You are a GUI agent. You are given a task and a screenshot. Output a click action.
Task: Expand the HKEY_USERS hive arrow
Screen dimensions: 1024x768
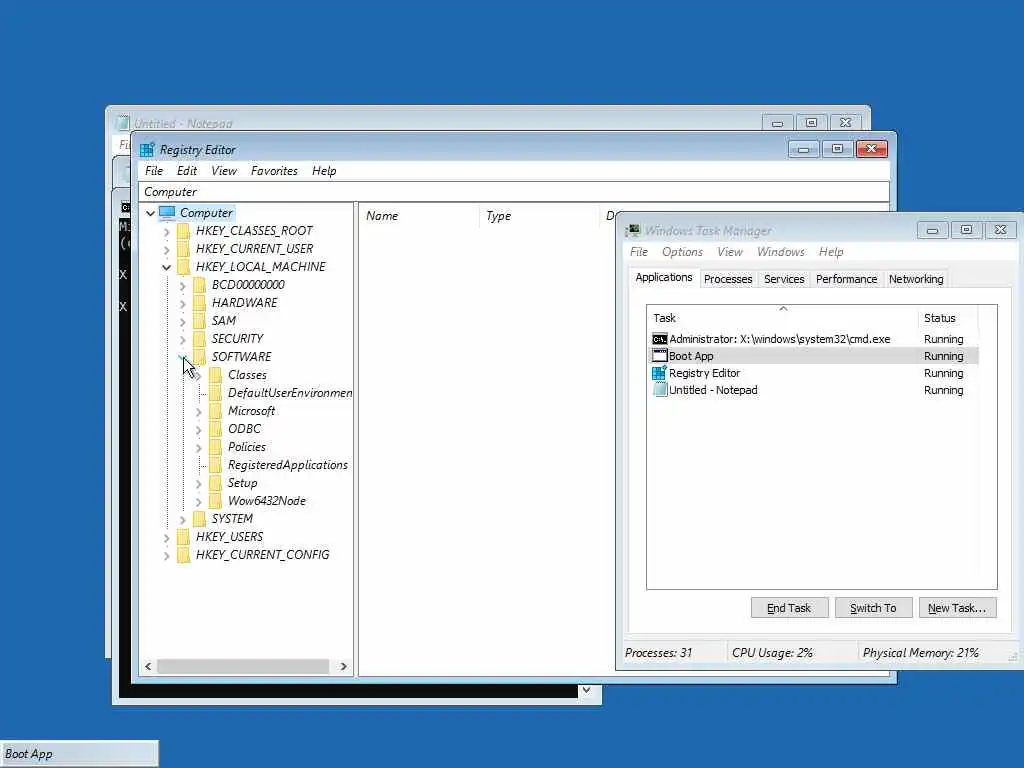pyautogui.click(x=167, y=537)
